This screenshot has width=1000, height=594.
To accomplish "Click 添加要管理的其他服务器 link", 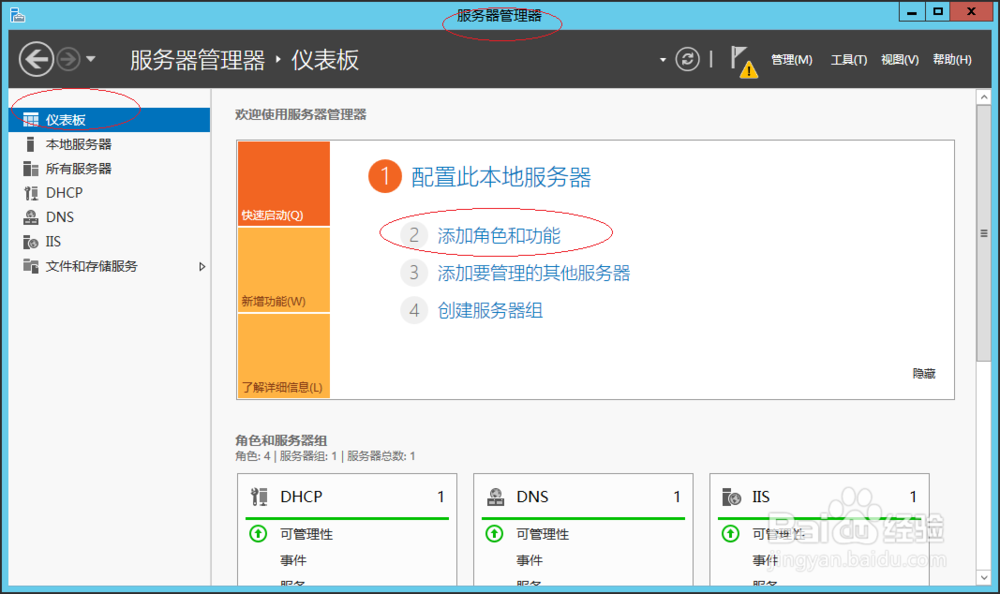I will tap(534, 273).
